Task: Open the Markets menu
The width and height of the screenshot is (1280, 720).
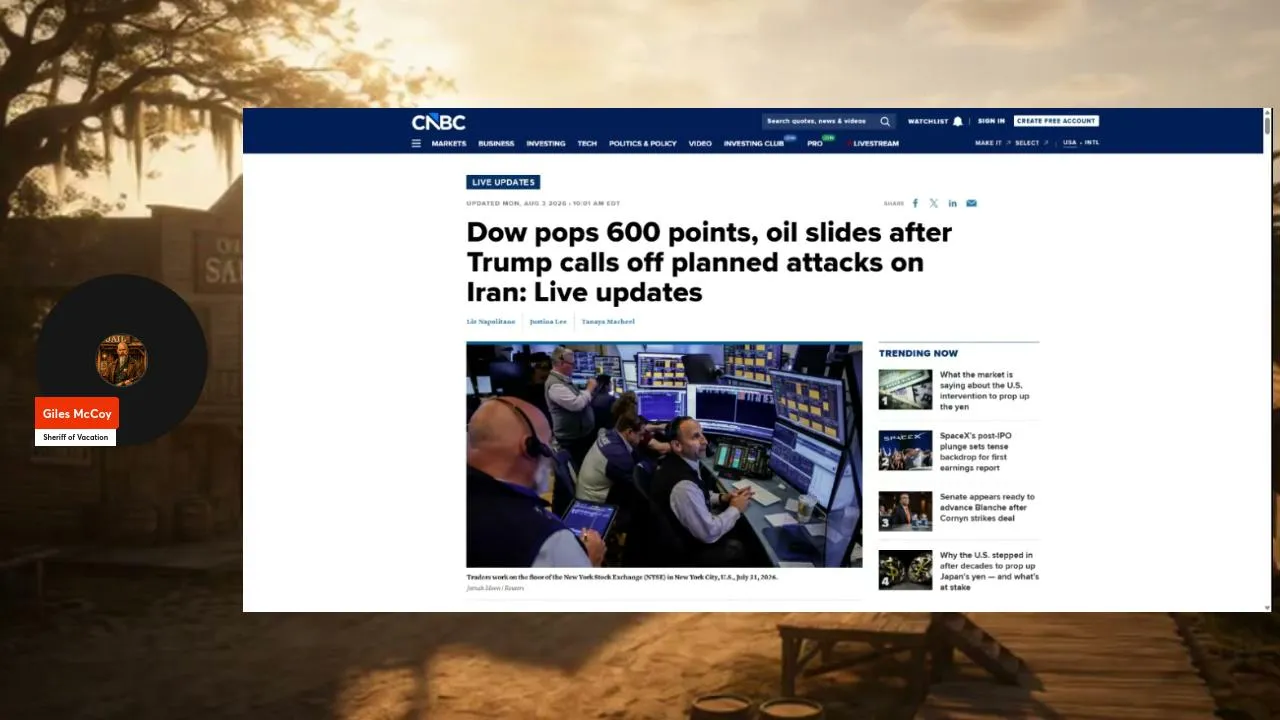Action: coord(449,143)
